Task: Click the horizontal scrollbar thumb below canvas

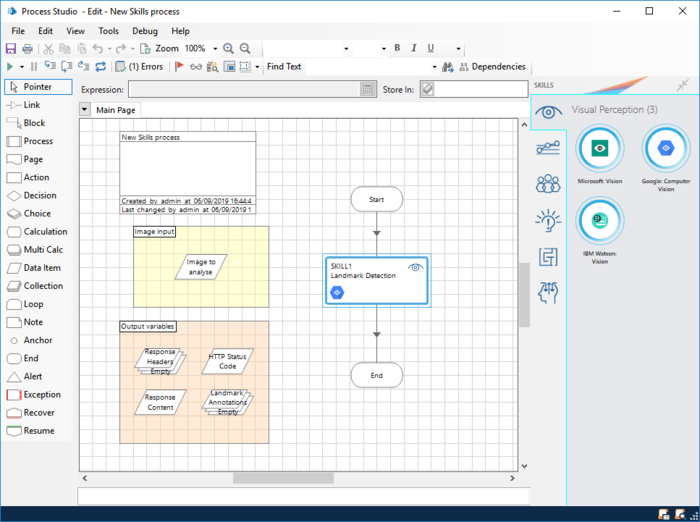Action: click(283, 478)
